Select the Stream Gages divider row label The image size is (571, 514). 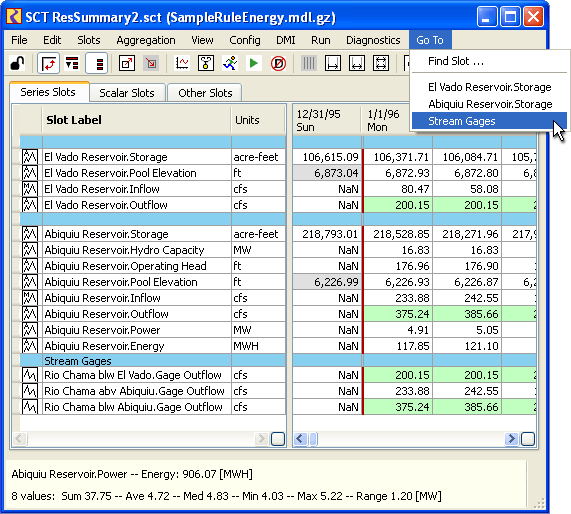78,361
